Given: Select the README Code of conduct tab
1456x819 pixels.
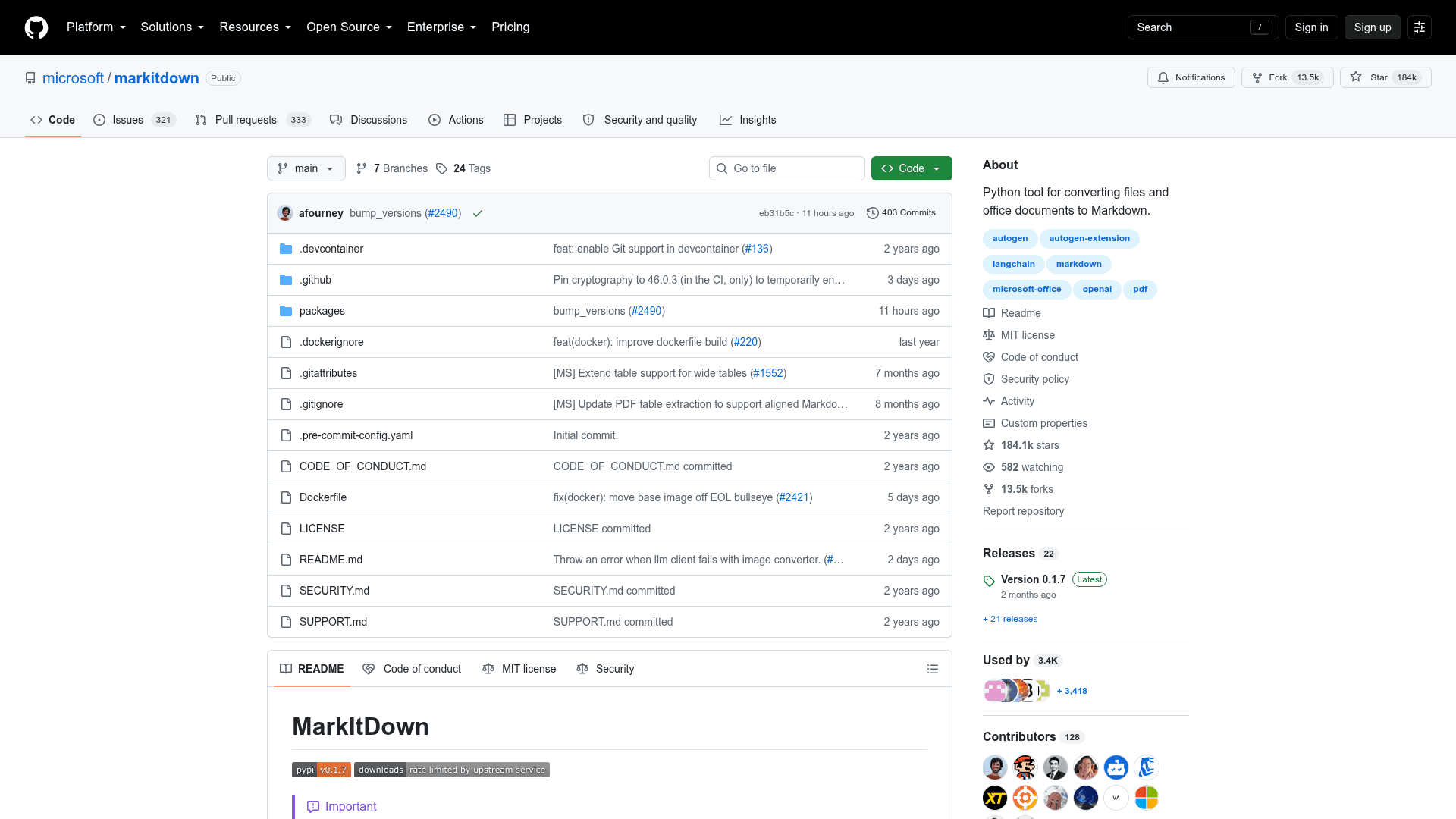Looking at the screenshot, I should [412, 669].
